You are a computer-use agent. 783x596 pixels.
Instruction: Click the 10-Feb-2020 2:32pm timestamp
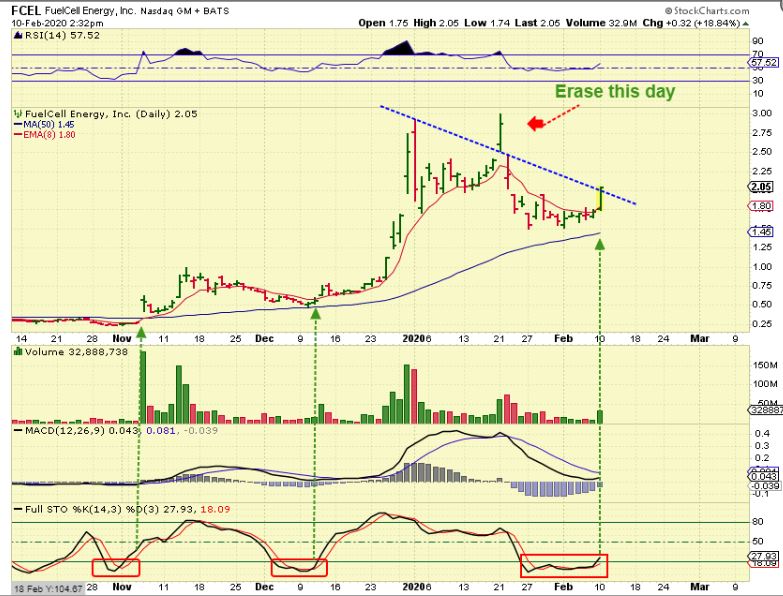[x=57, y=23]
